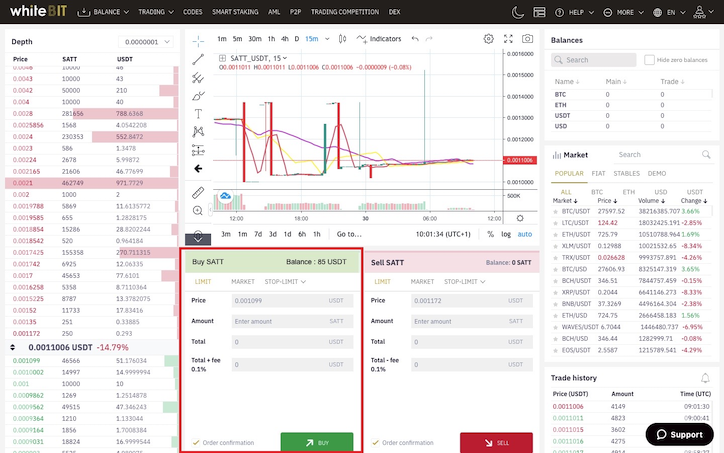Open the depth precision 0.0000001 dropdown
The width and height of the screenshot is (724, 453).
pyautogui.click(x=145, y=42)
